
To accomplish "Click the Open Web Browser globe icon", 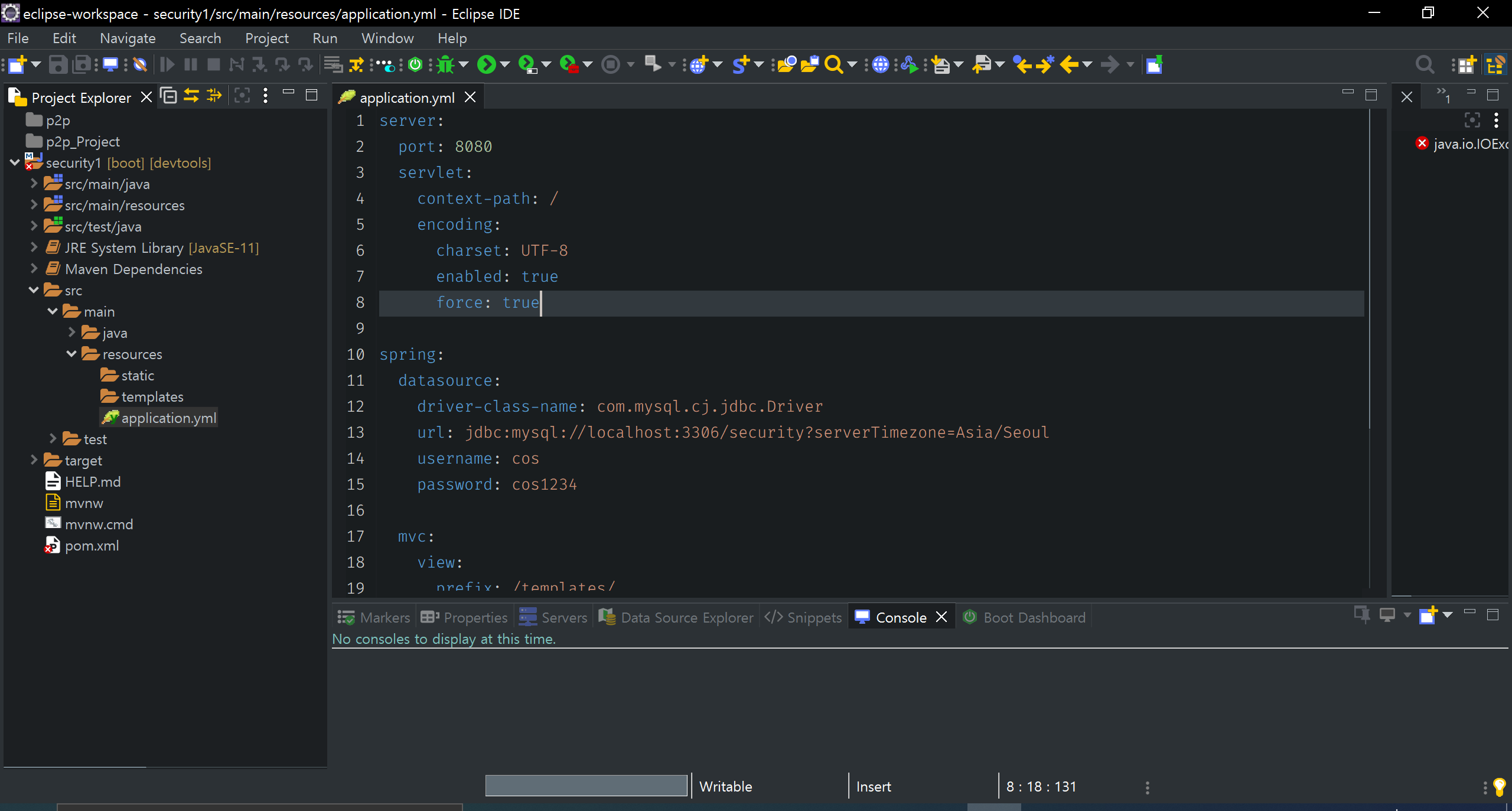I will click(x=880, y=64).
